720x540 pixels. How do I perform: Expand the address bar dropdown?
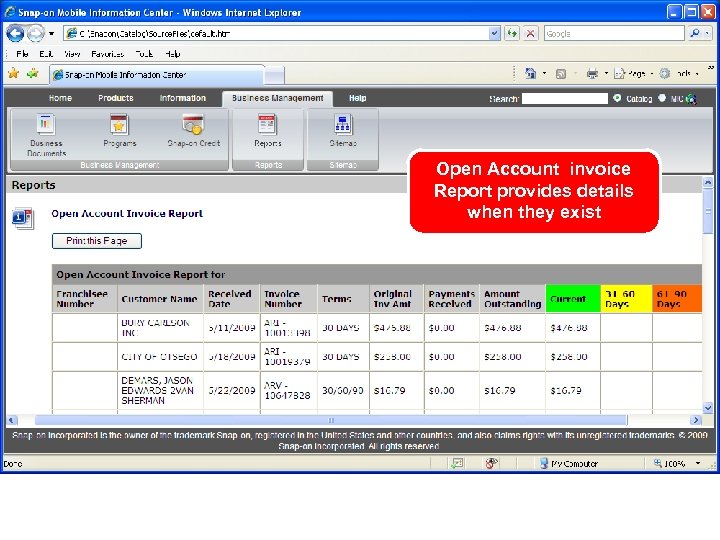point(494,33)
